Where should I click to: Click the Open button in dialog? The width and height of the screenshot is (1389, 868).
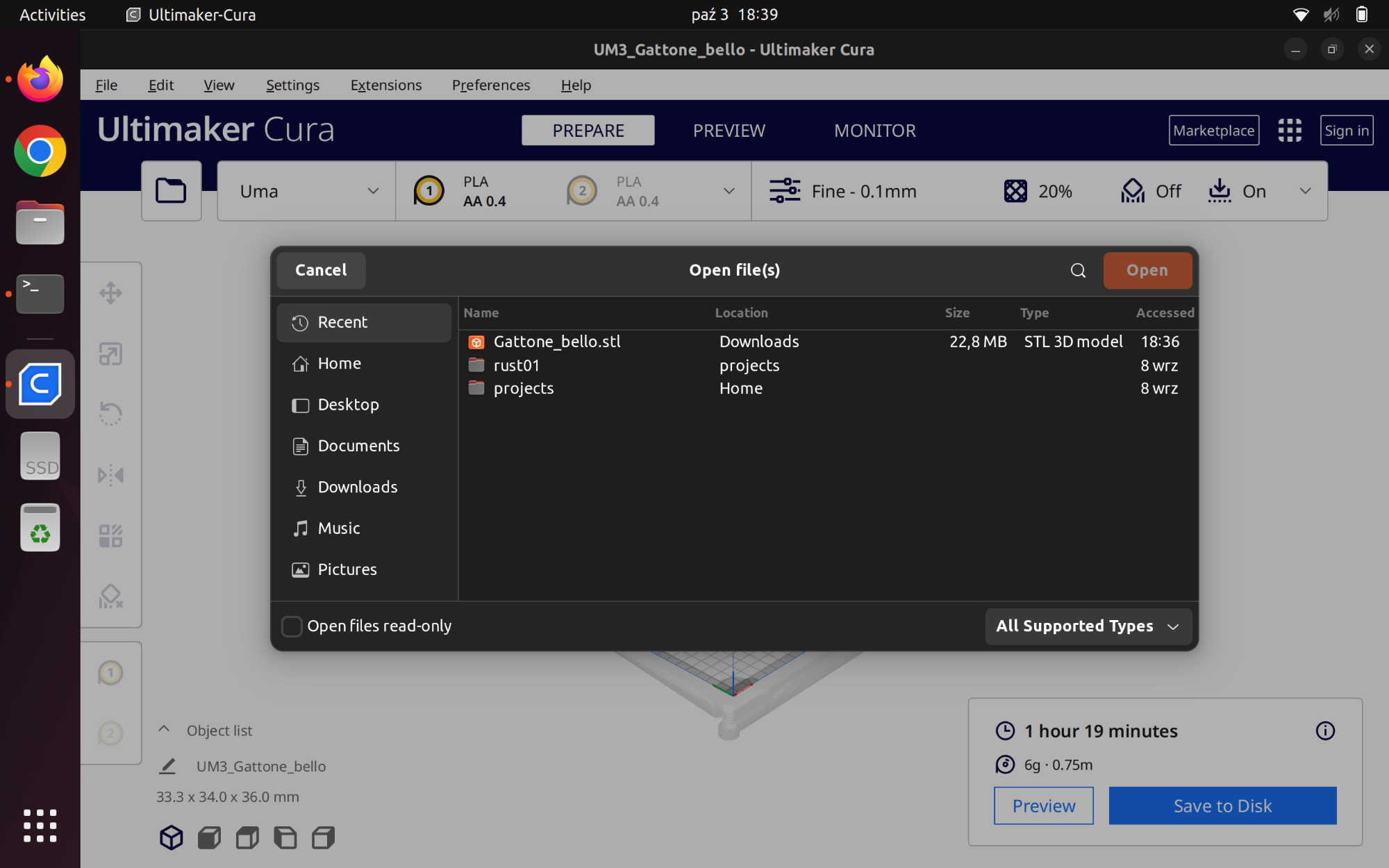1147,270
